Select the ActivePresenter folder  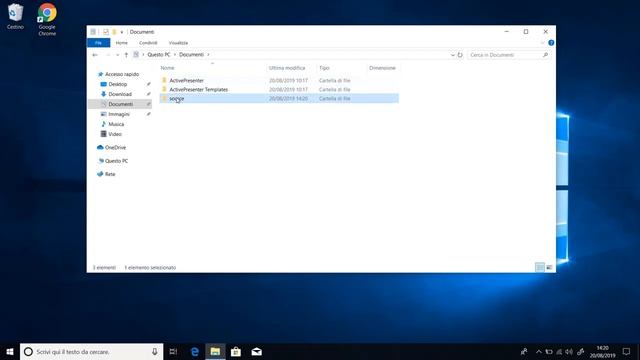187,80
